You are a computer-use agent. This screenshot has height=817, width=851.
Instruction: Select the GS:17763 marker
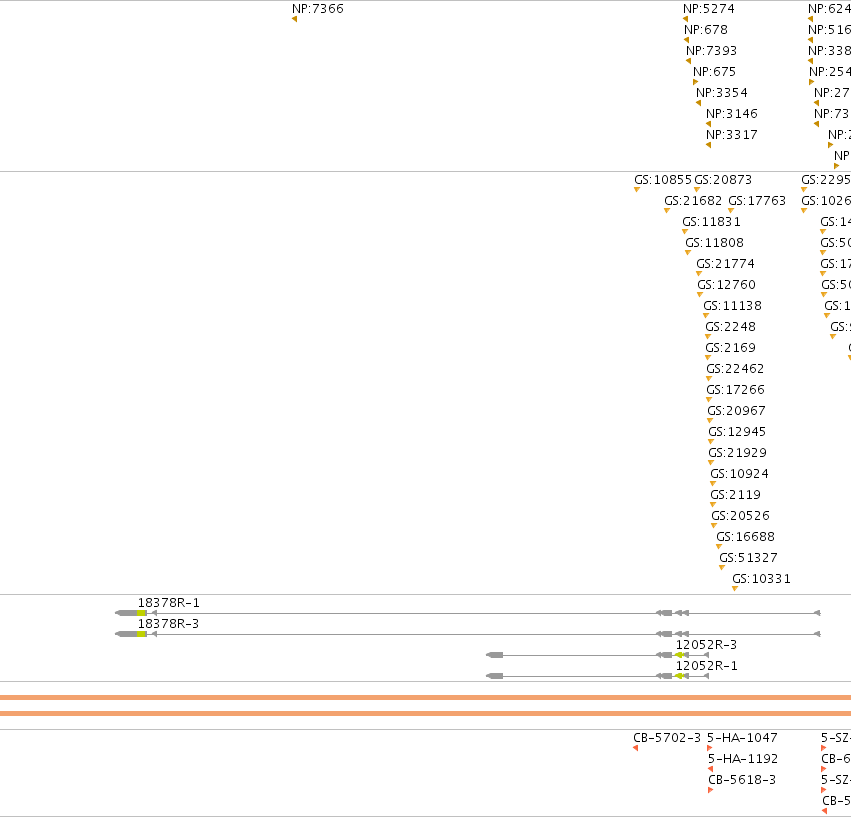point(731,211)
